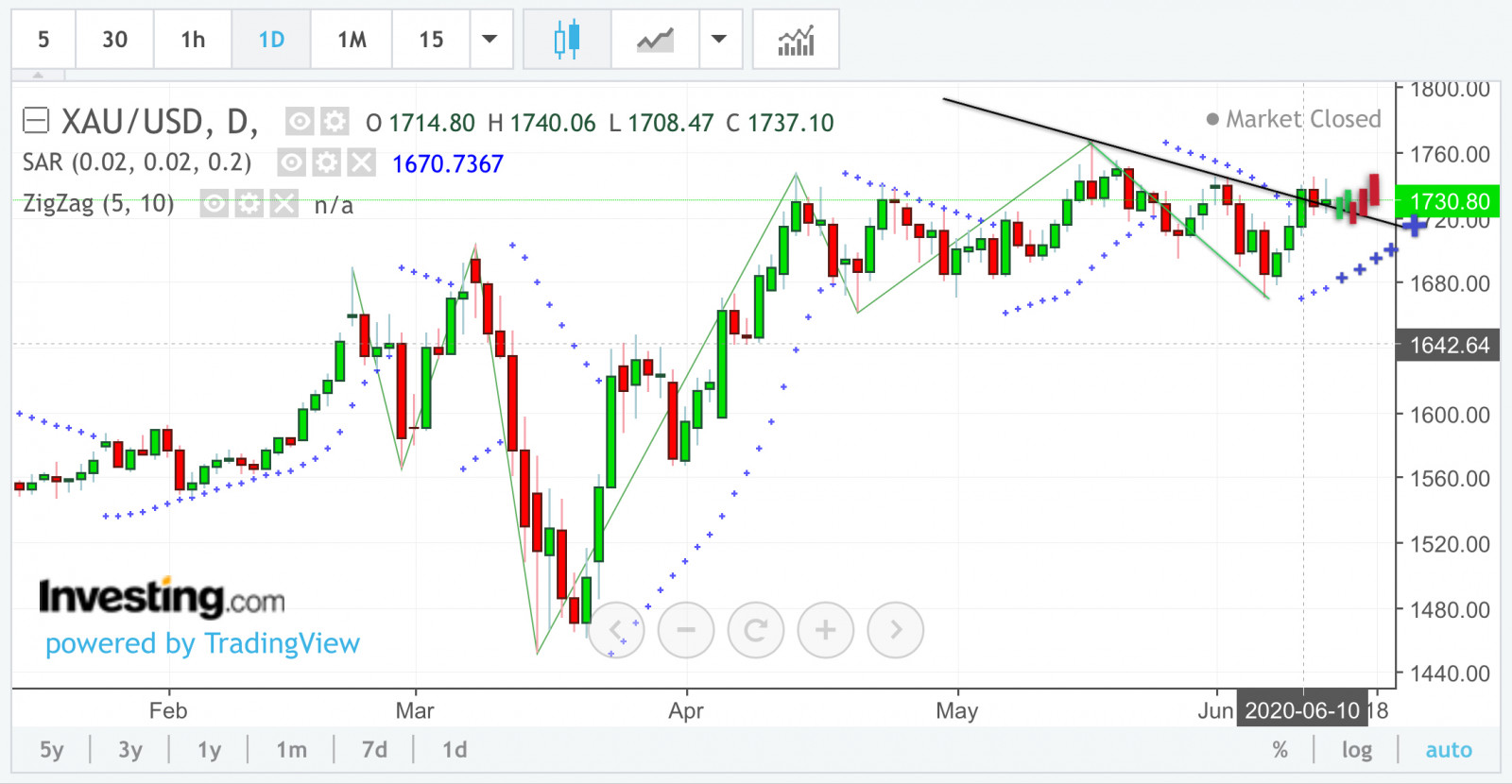Hide the SAR indicator using eye icon
1512x784 pixels.
point(292,163)
